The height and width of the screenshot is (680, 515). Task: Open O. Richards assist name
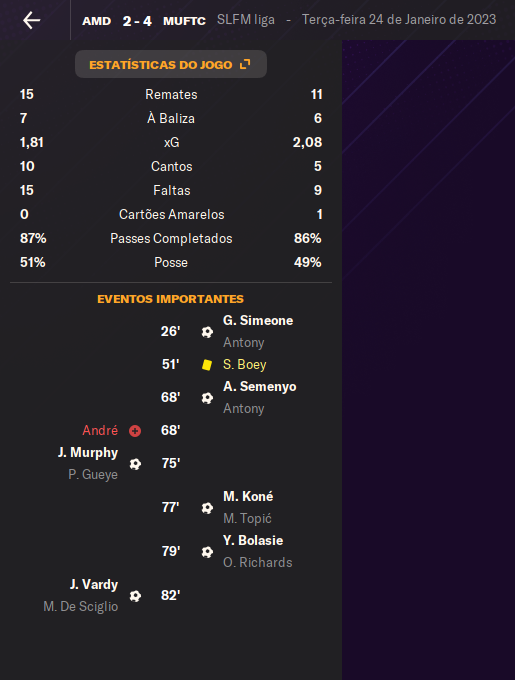(x=258, y=562)
